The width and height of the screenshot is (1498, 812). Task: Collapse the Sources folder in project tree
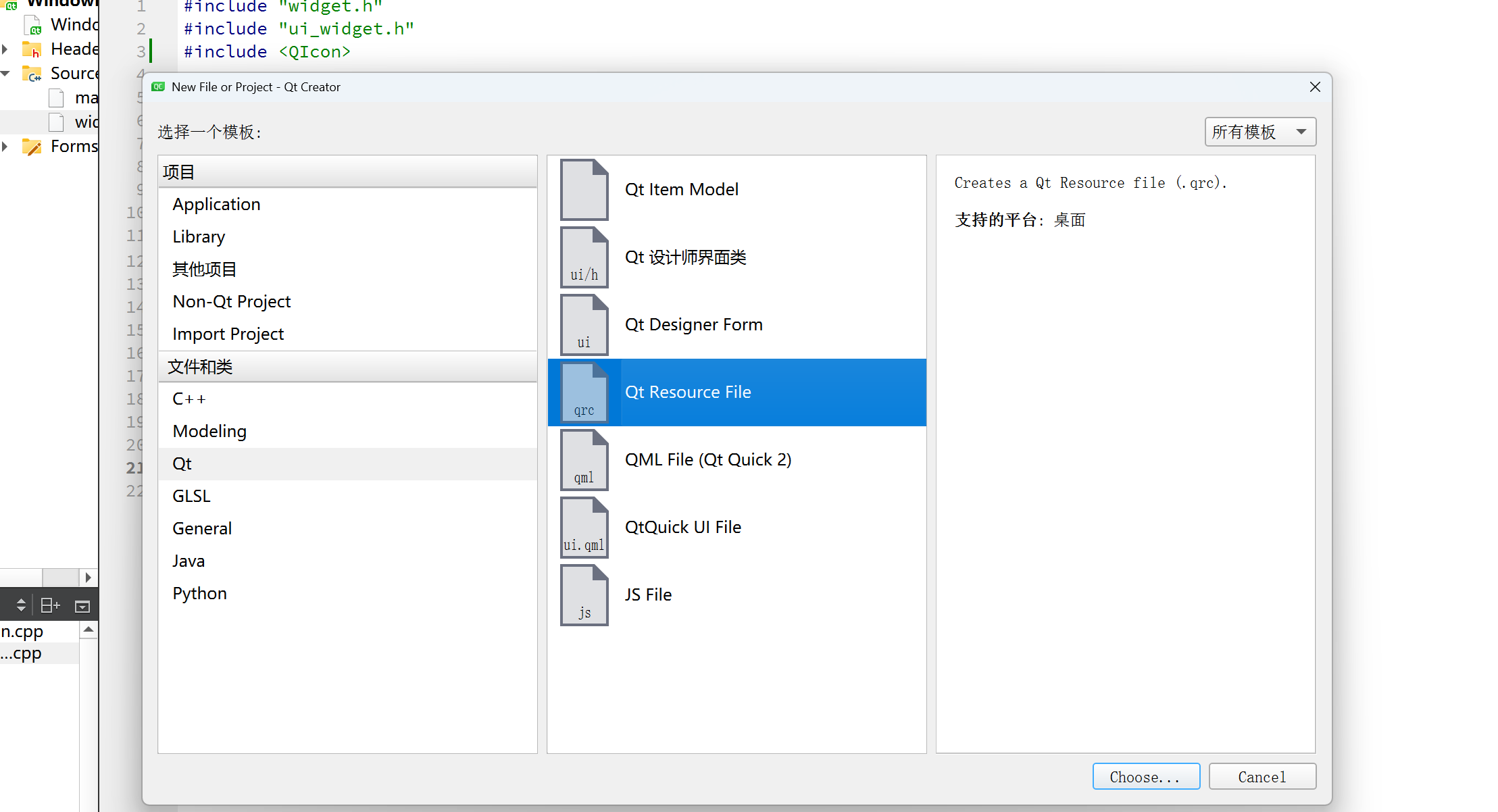[5, 74]
